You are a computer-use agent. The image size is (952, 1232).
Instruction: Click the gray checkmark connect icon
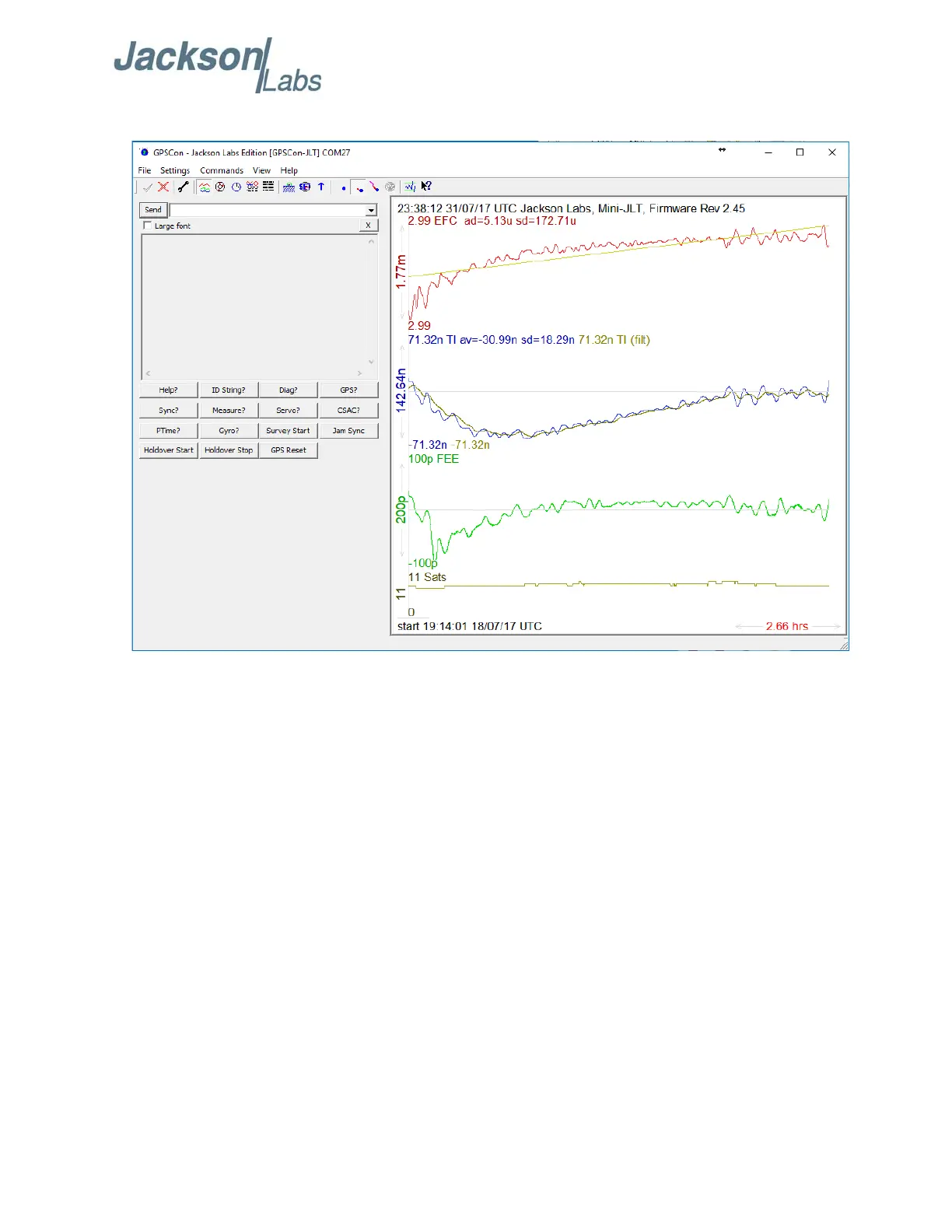[148, 187]
